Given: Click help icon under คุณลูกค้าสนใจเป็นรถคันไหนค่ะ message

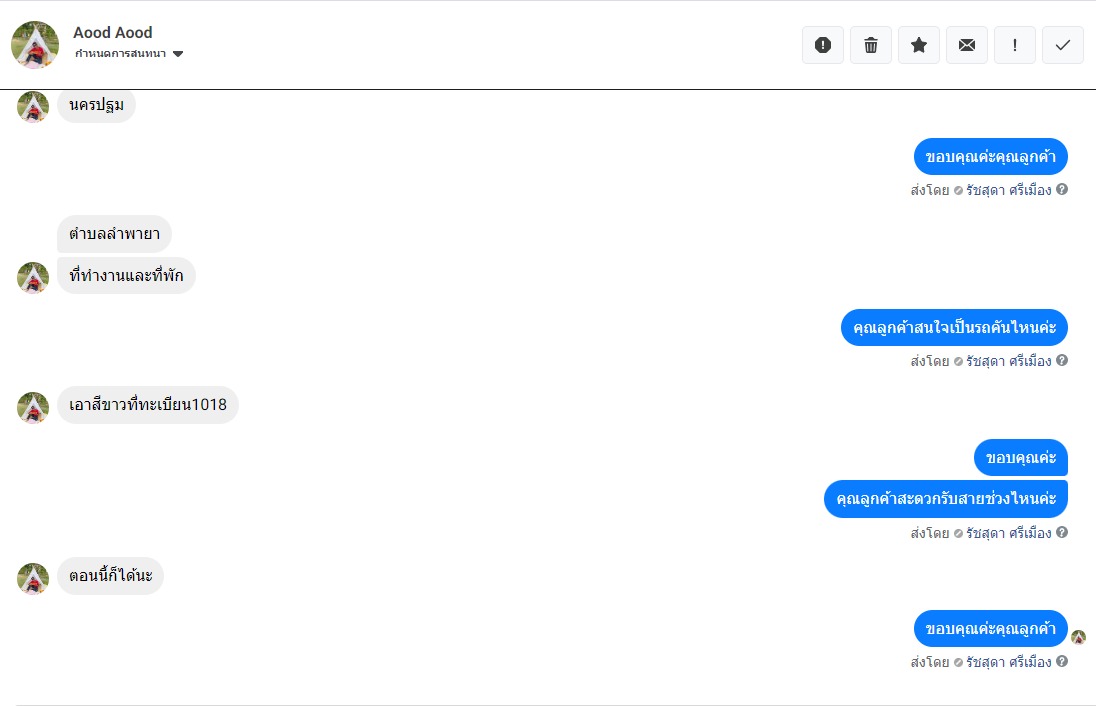Looking at the screenshot, I should click(1062, 360).
